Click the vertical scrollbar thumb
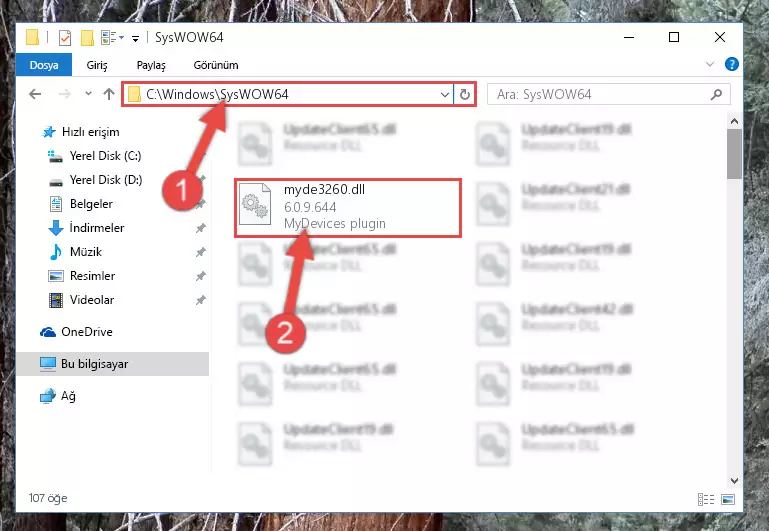Screen dimensions: 769x531 734,154
